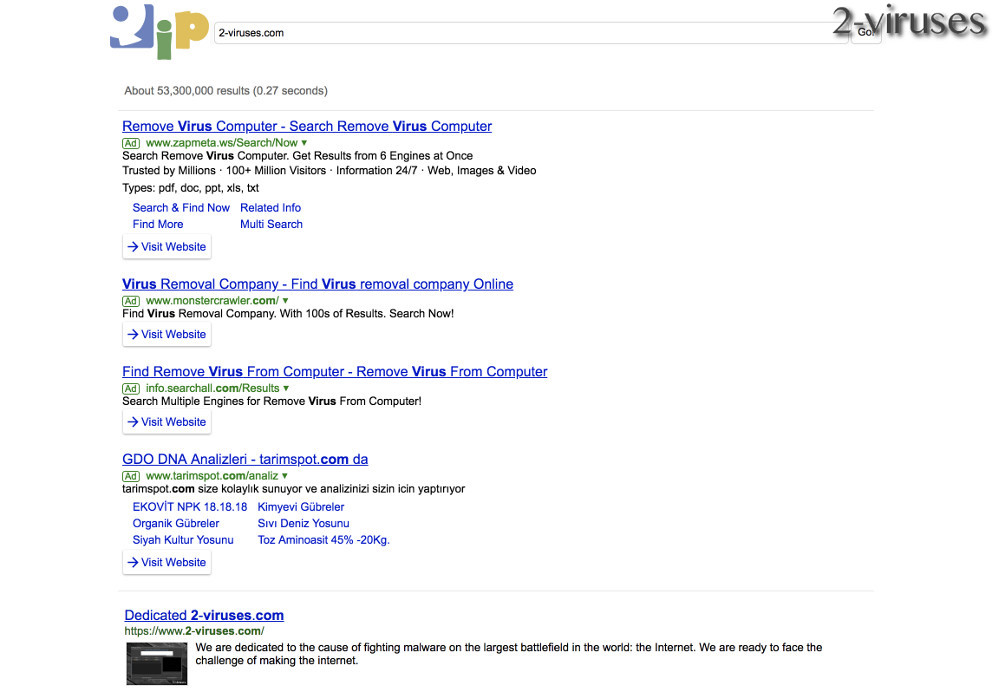The image size is (999, 692).
Task: Open the Dedicated 2-viruses.com search result
Action: tap(204, 615)
